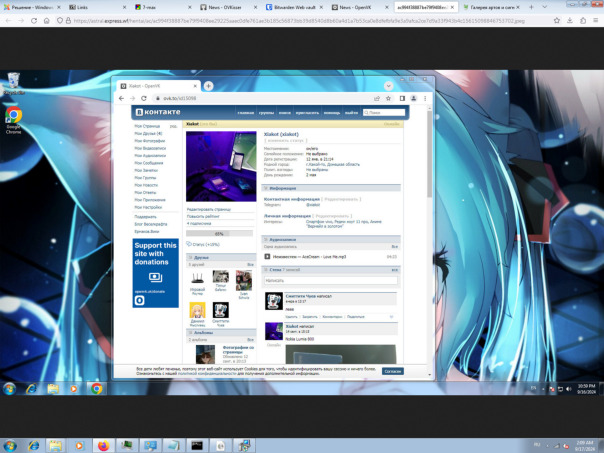Click the Windows Start orb button
The image size is (604, 453).
(x=10, y=388)
